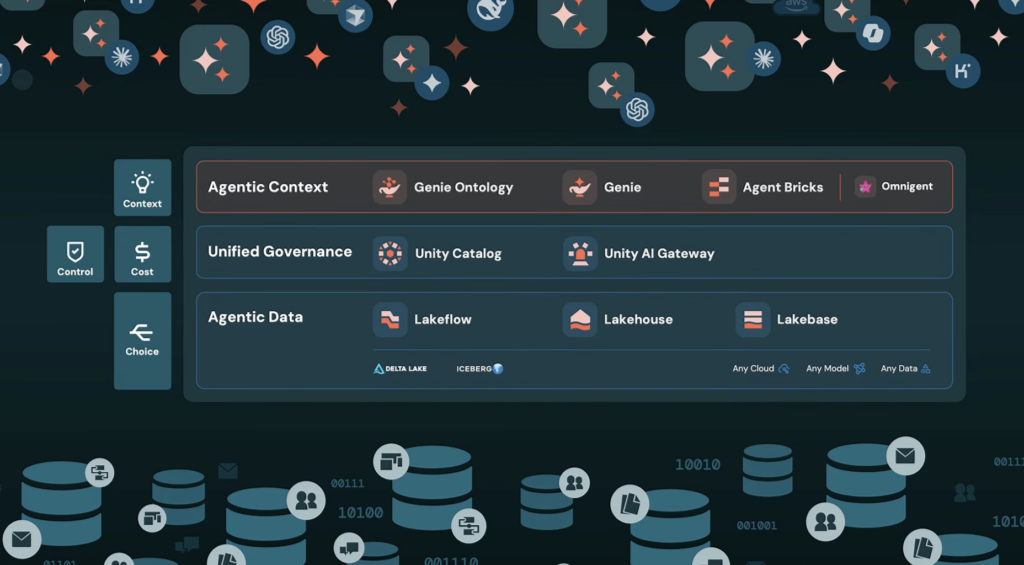The image size is (1024, 565).
Task: Click the standalone Genie text label
Action: (x=622, y=187)
